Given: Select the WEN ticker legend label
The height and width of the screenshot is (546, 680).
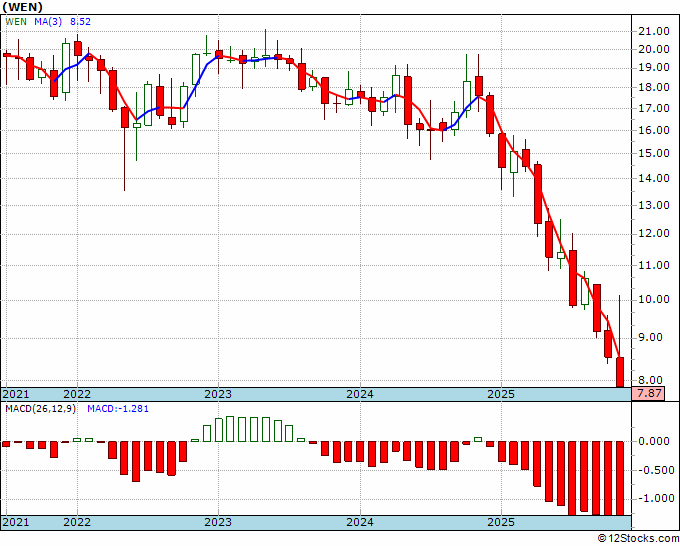Looking at the screenshot, I should [16, 22].
